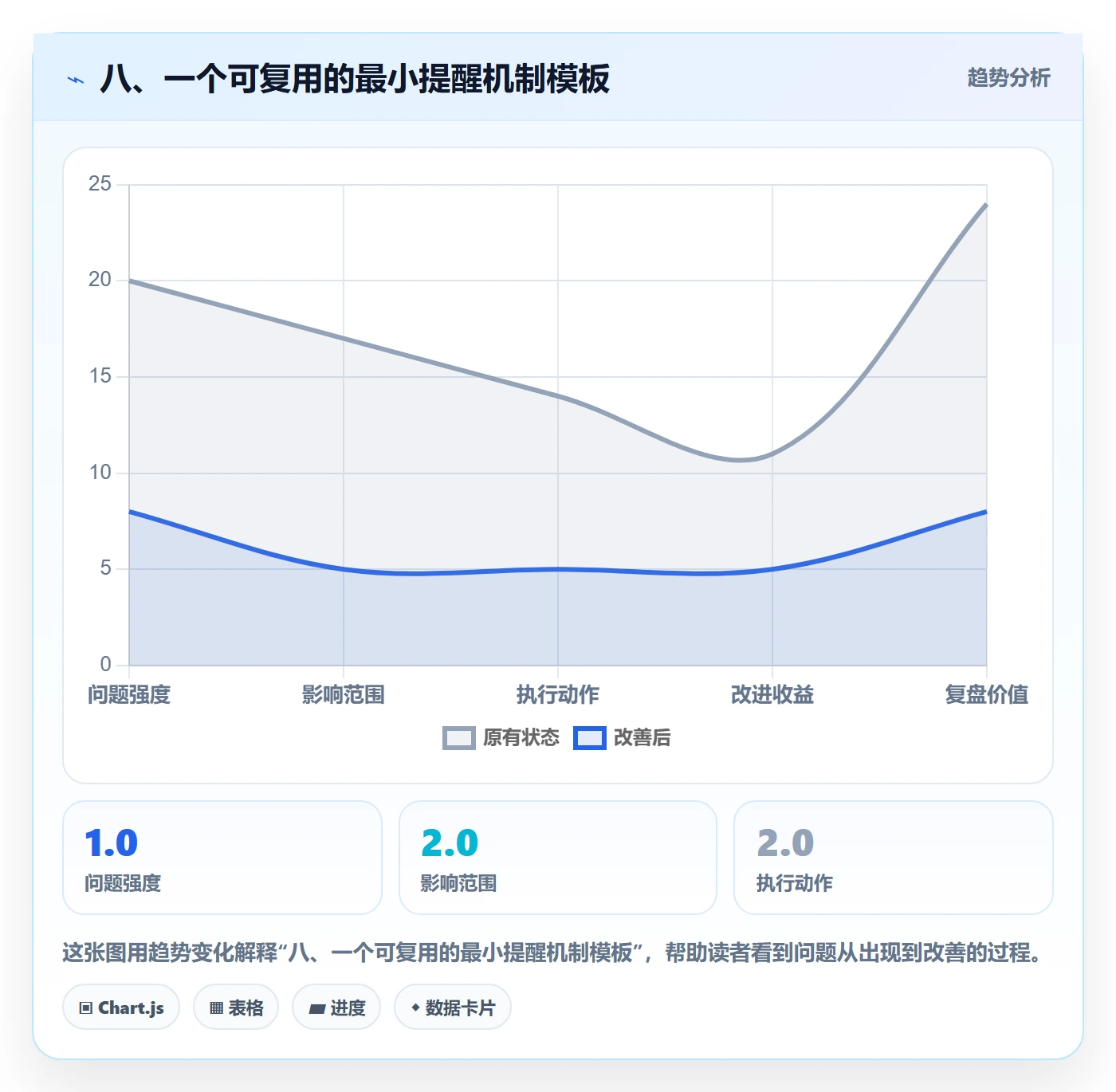
Task: Click the y-axis value 0
Action: tap(105, 664)
